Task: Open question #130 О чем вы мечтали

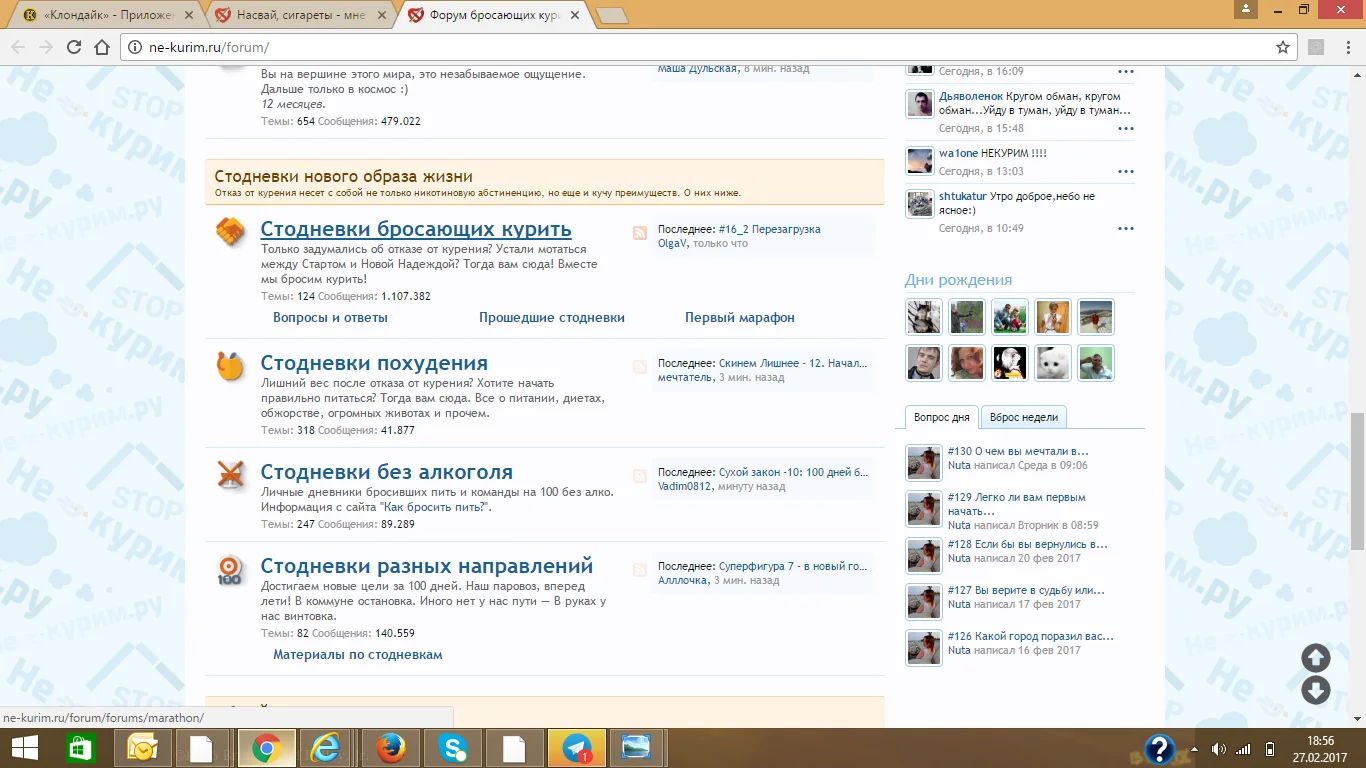Action: (1018, 451)
